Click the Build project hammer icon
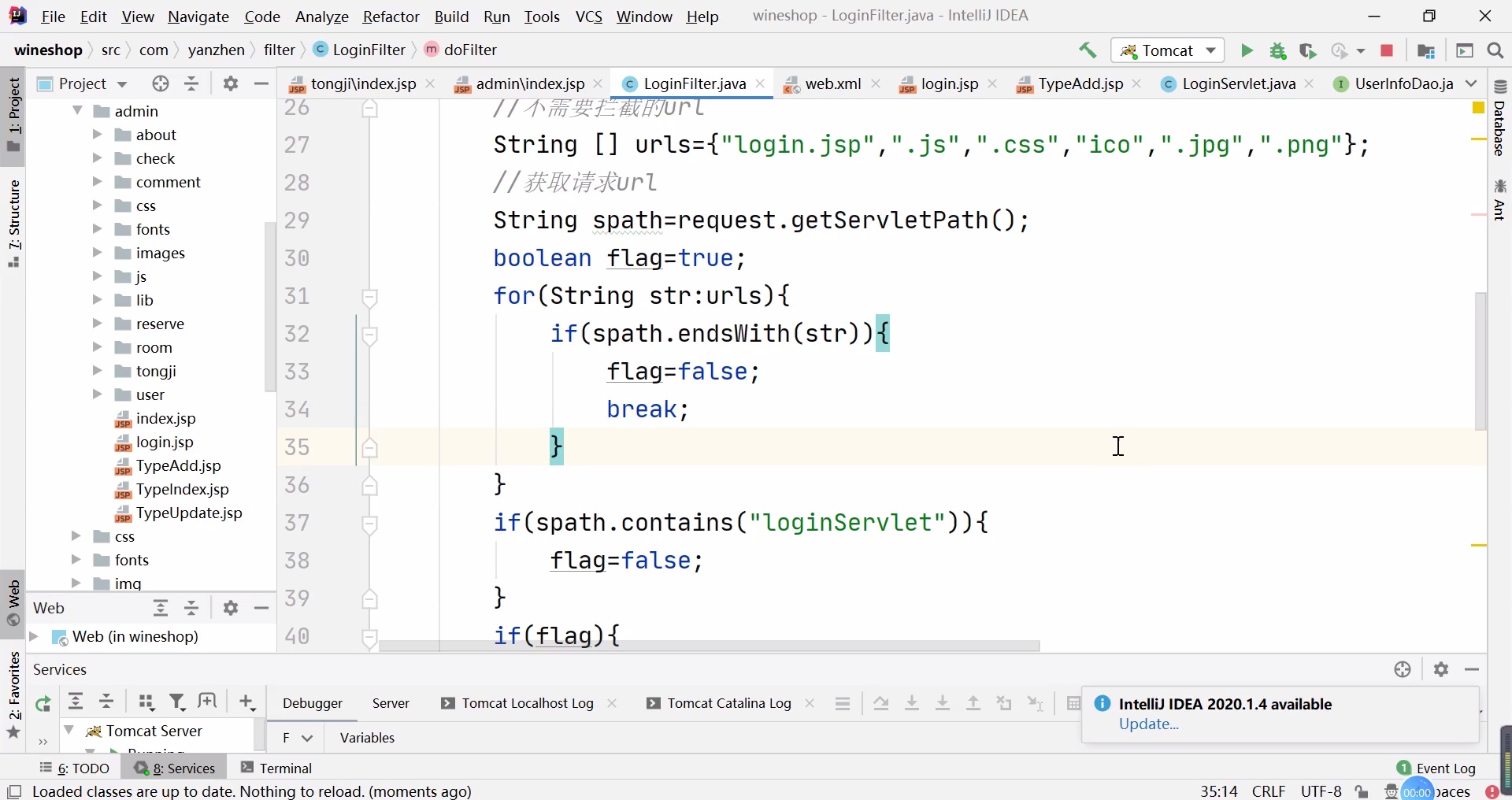Screen dimensions: 1512x800 (x=1088, y=50)
